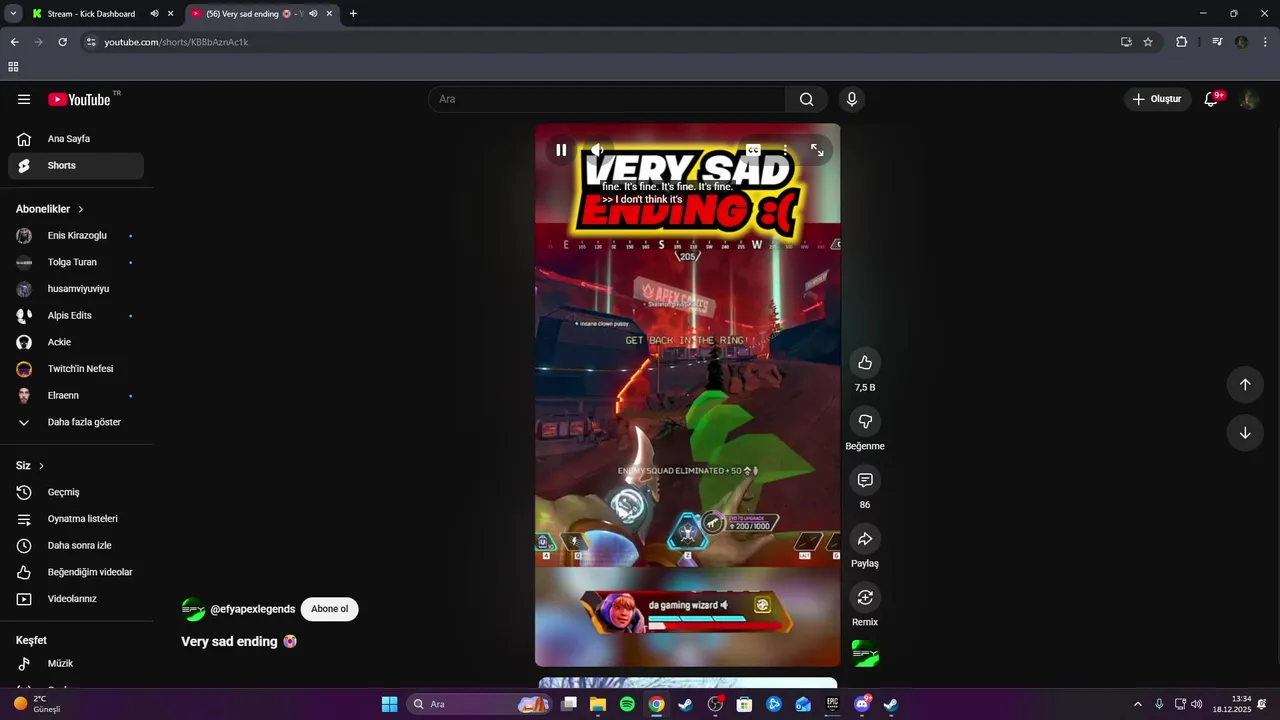Viewport: 1280px width, 720px height.
Task: Run search with the magnifier button
Action: coord(807,99)
